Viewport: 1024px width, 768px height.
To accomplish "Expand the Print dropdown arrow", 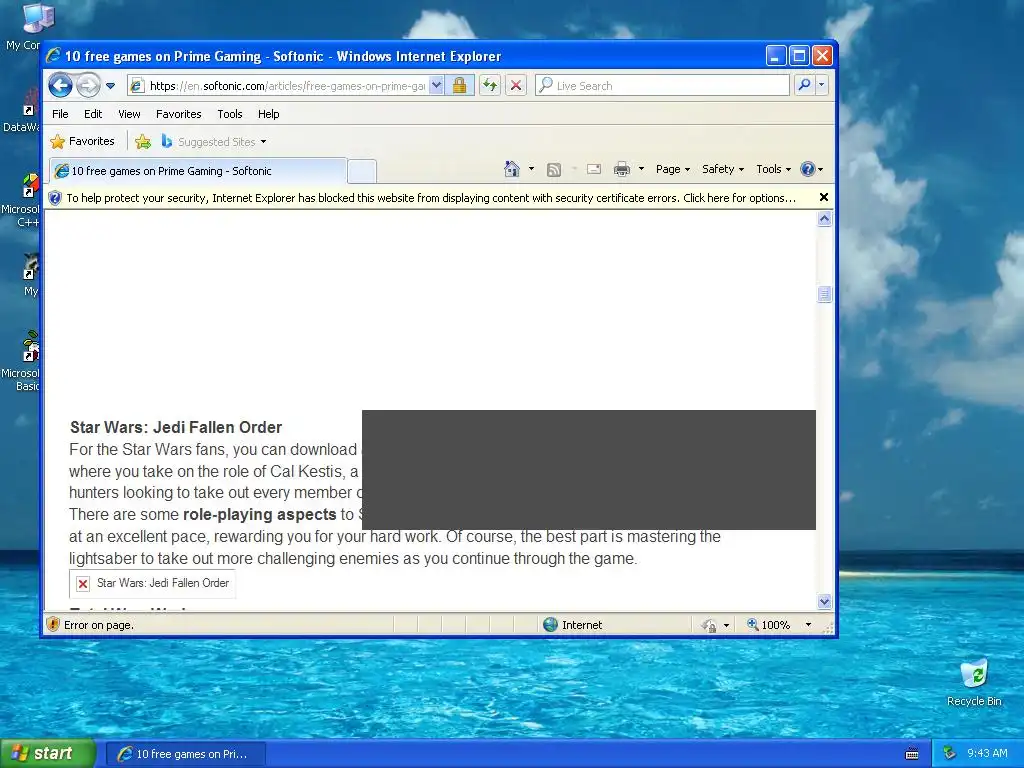I will click(x=641, y=169).
